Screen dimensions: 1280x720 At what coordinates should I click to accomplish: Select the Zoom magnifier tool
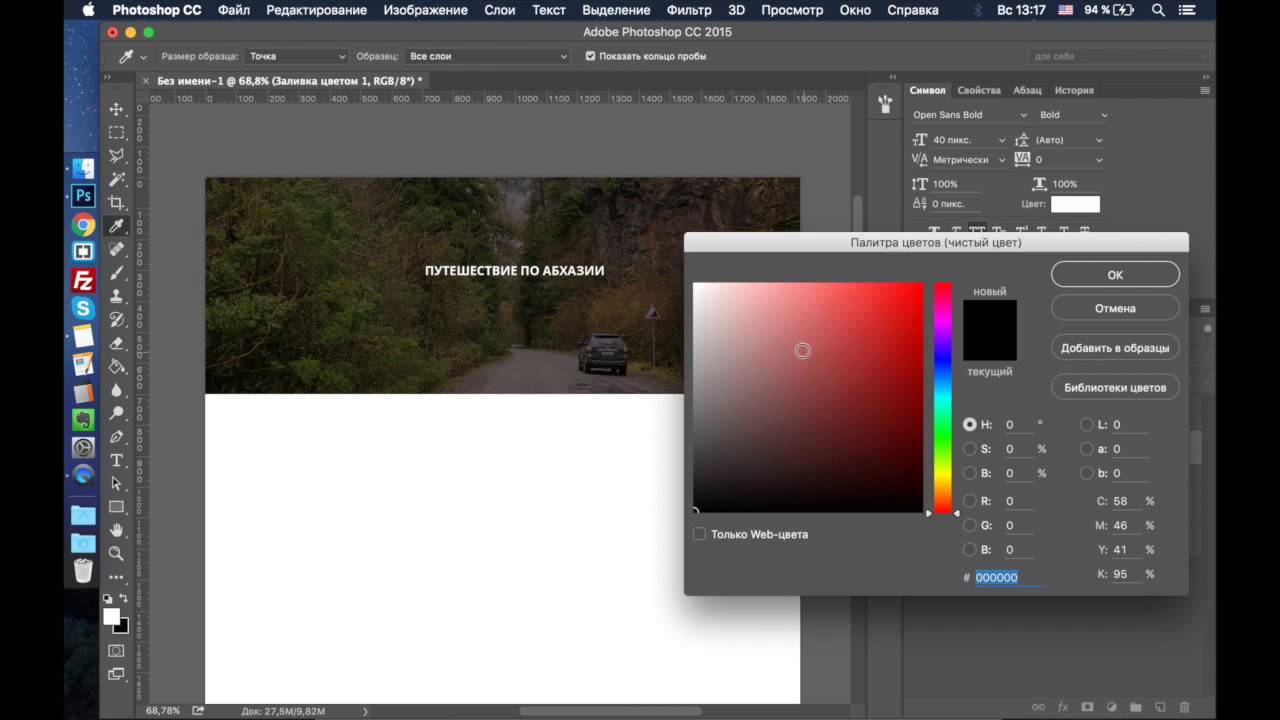point(116,553)
